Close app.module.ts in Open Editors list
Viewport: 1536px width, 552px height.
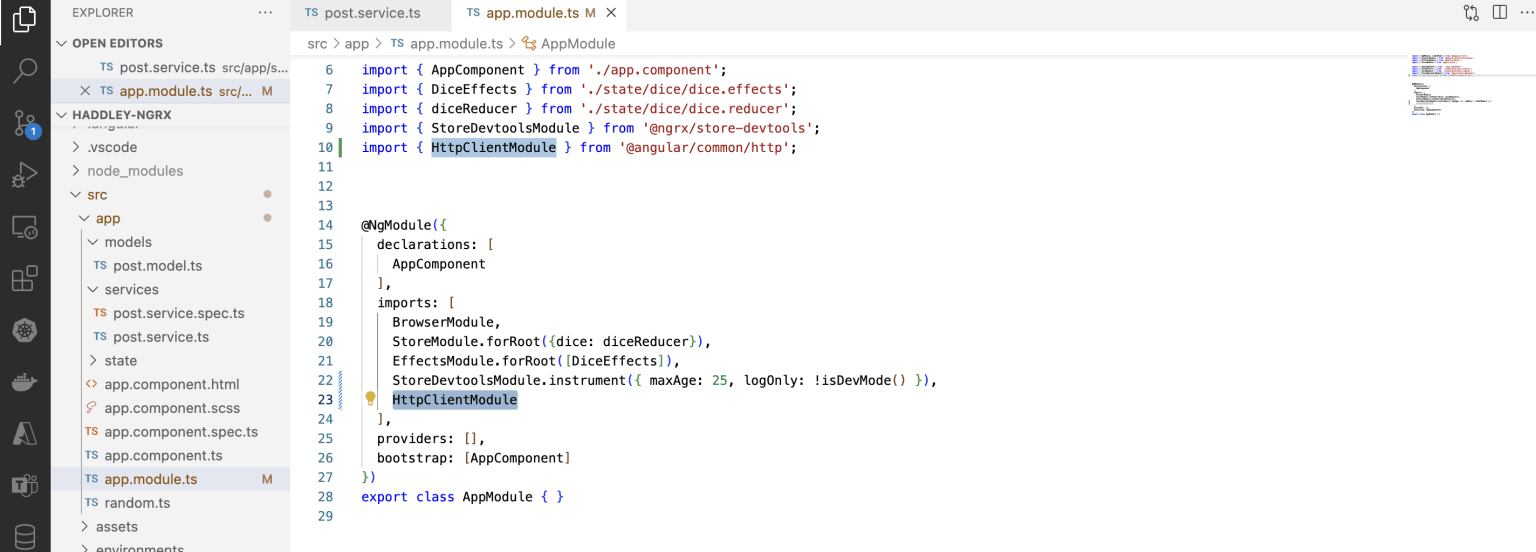(85, 91)
